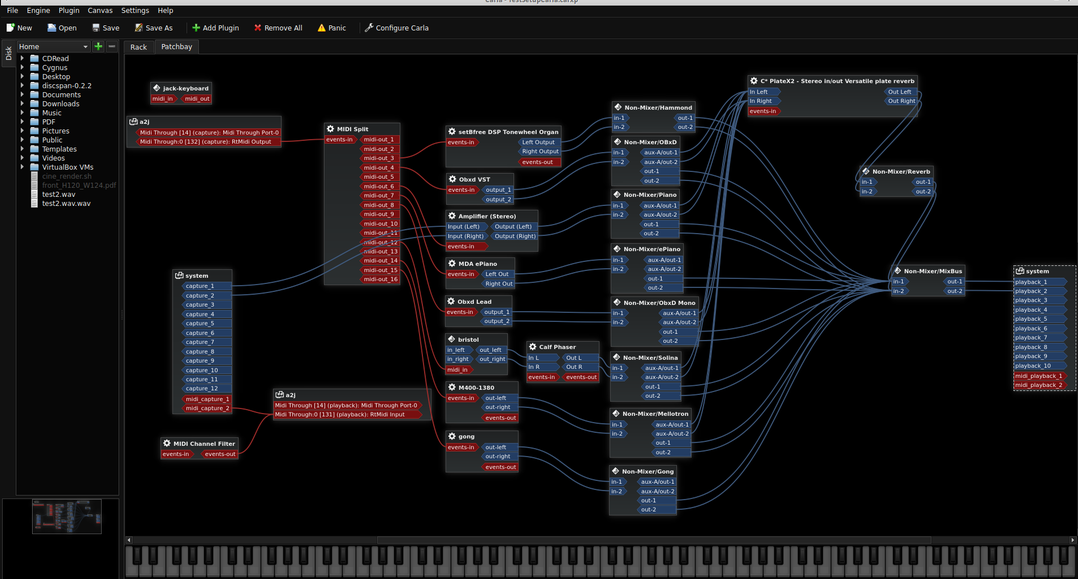Image resolution: width=1078 pixels, height=579 pixels.
Task: Click green plus icon beside Home dropdown
Action: coord(98,46)
